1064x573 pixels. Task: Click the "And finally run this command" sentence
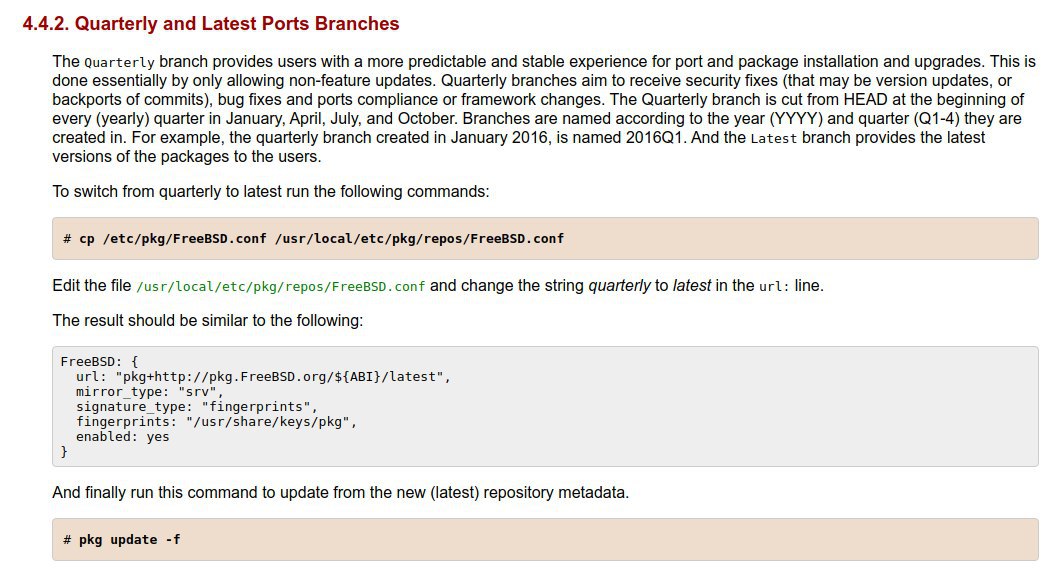(340, 493)
